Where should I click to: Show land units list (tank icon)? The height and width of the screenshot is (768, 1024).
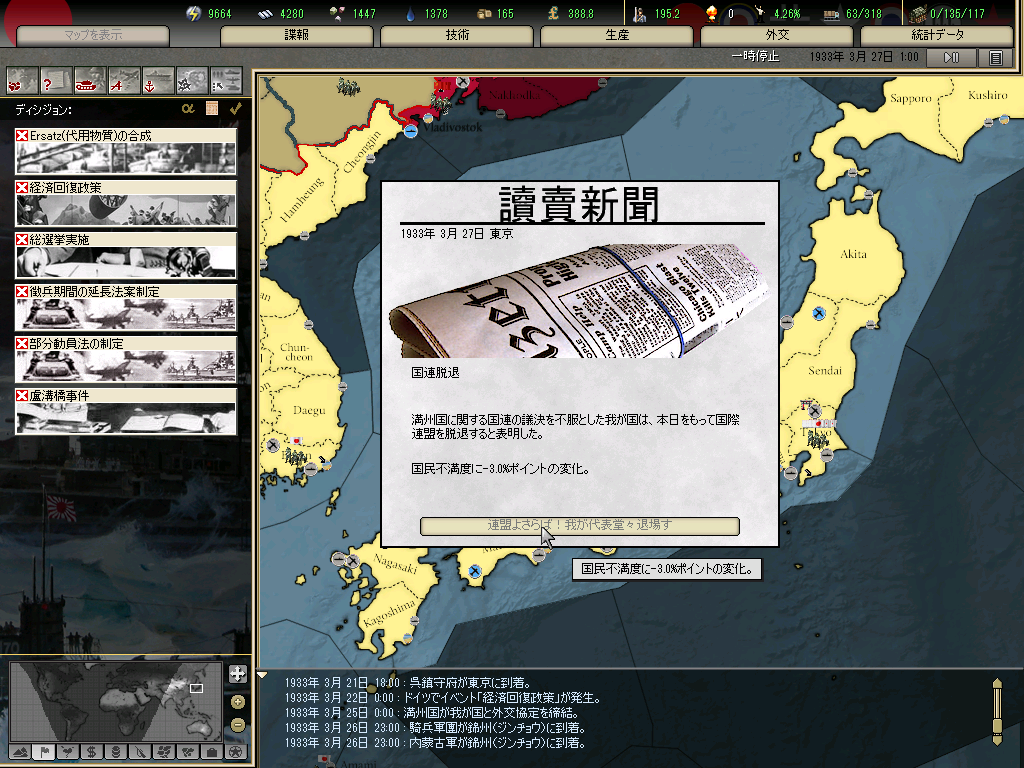(x=90, y=81)
